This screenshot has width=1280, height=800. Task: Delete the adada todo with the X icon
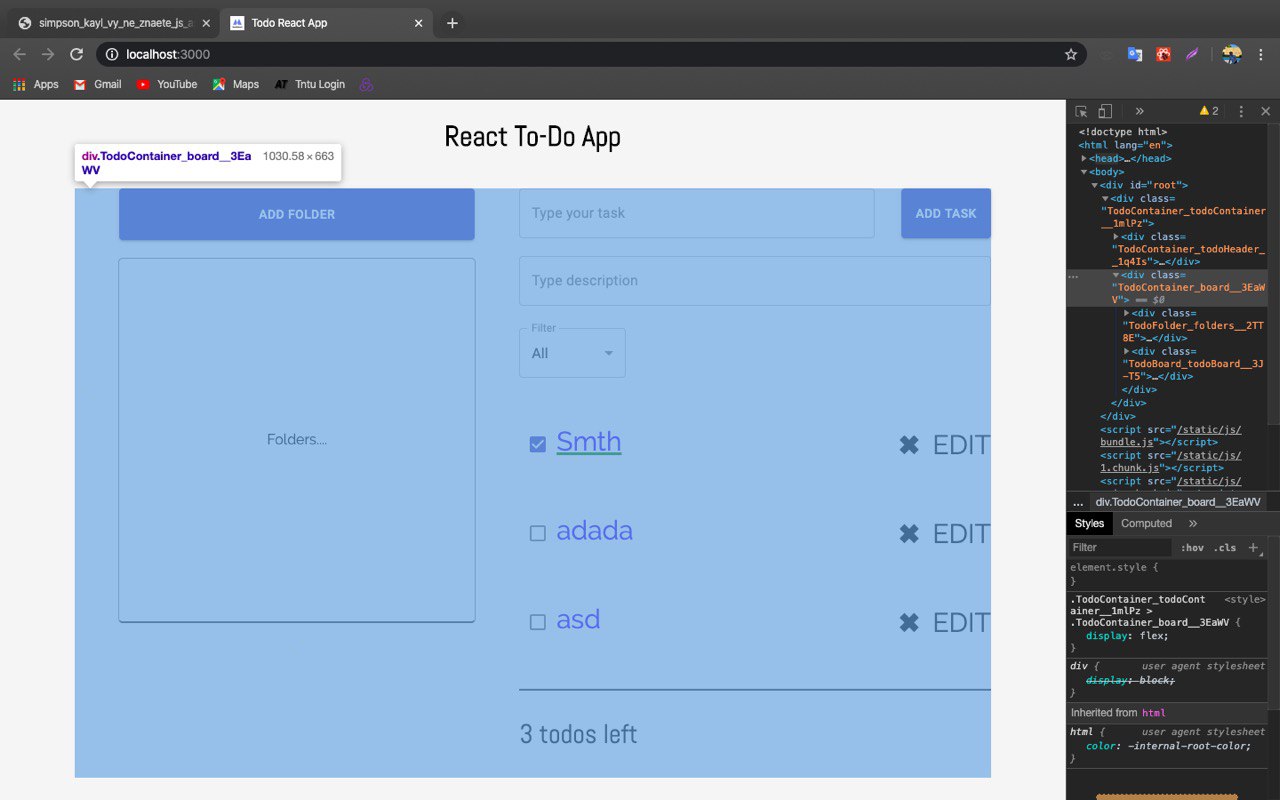909,534
